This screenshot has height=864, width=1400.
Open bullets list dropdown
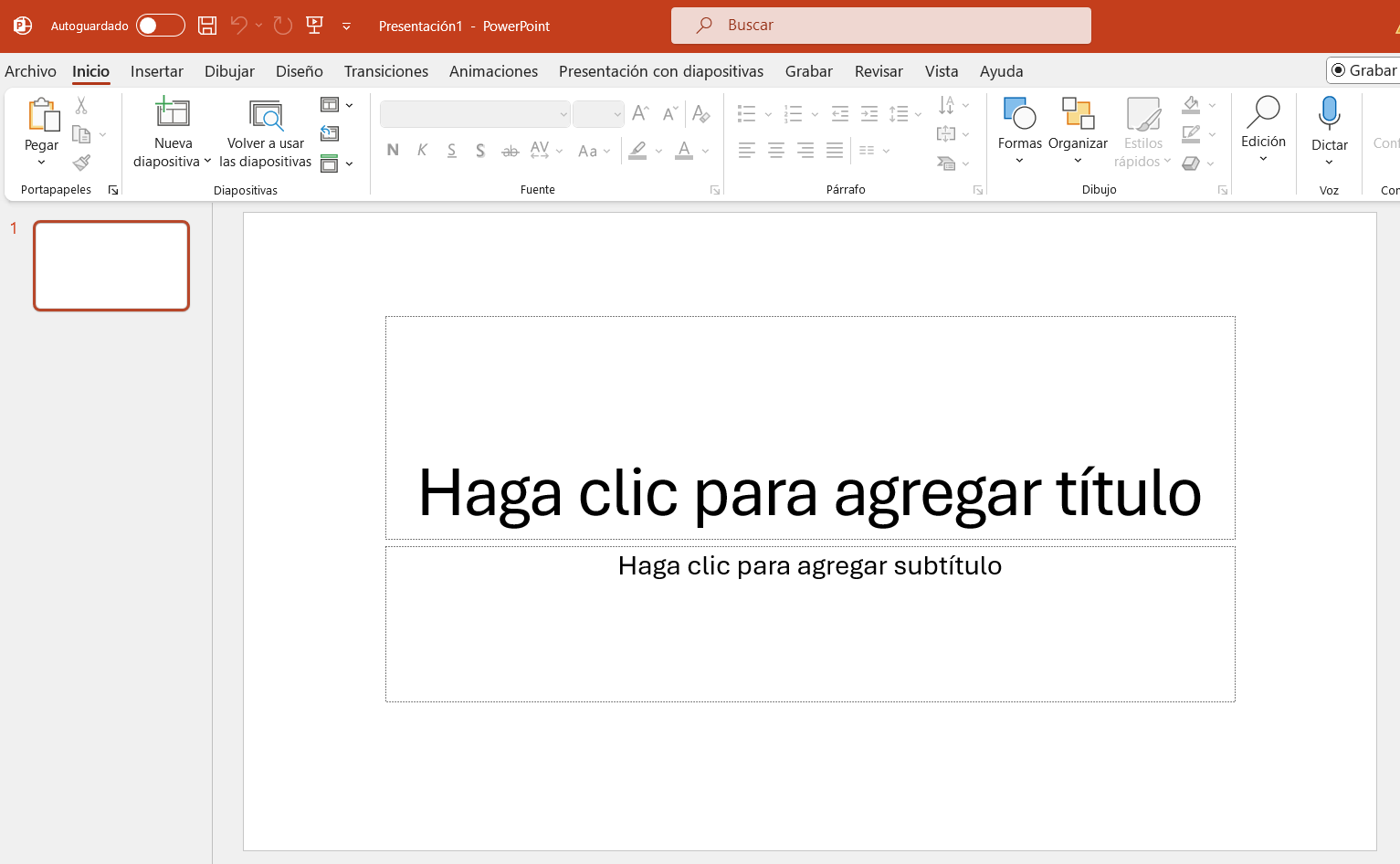767,114
